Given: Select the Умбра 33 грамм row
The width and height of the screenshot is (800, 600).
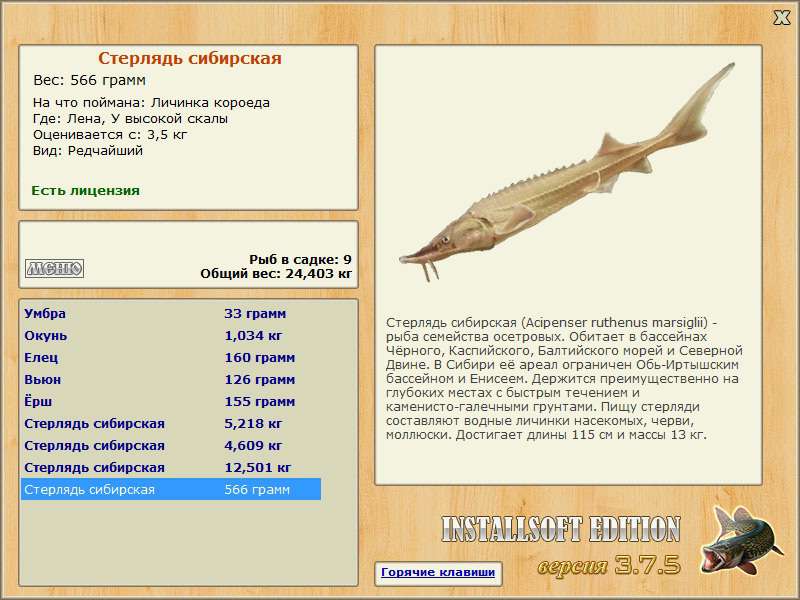Looking at the screenshot, I should [x=171, y=313].
